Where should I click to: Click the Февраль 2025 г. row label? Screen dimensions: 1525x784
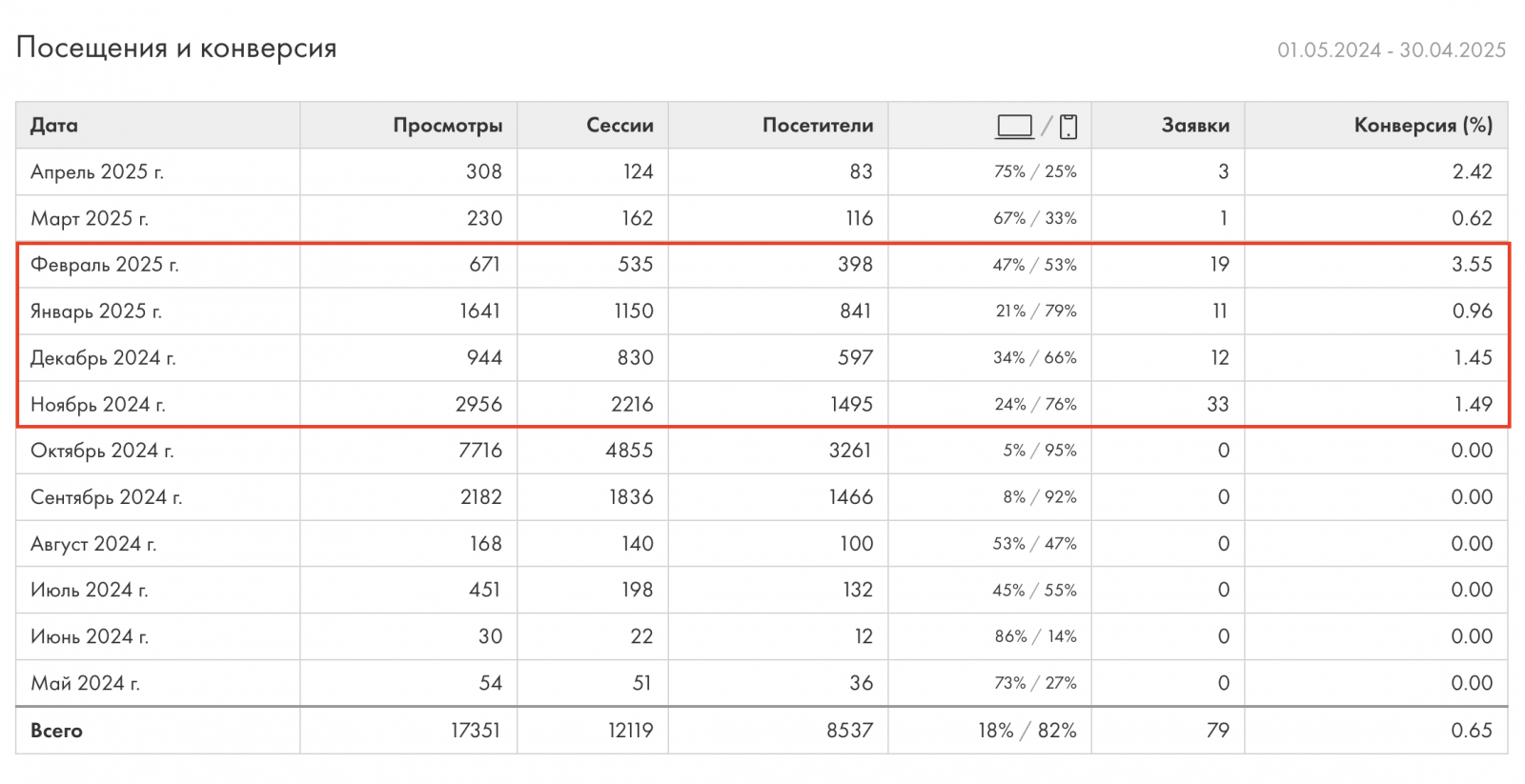pos(105,265)
